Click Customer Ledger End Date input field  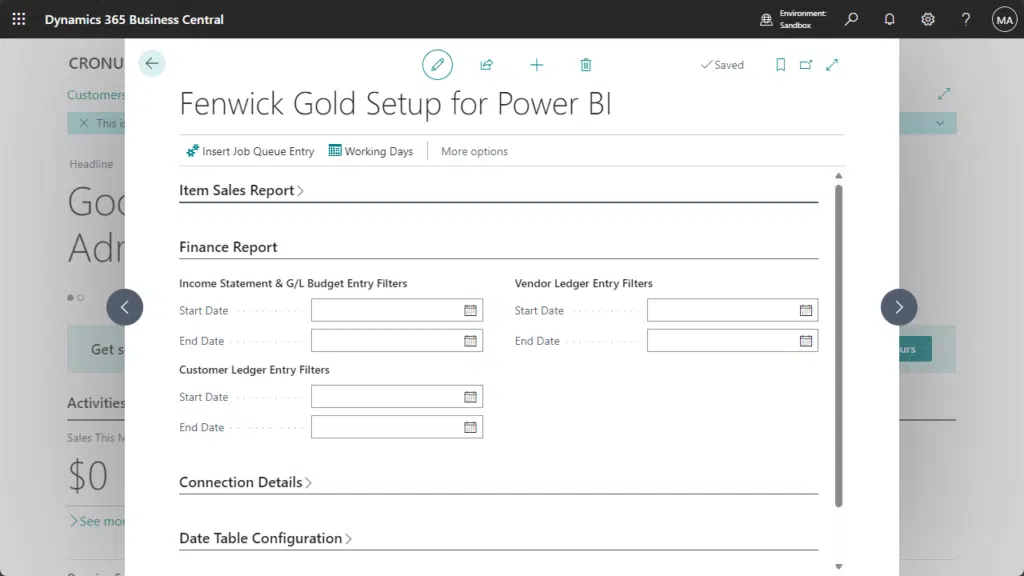click(385, 428)
